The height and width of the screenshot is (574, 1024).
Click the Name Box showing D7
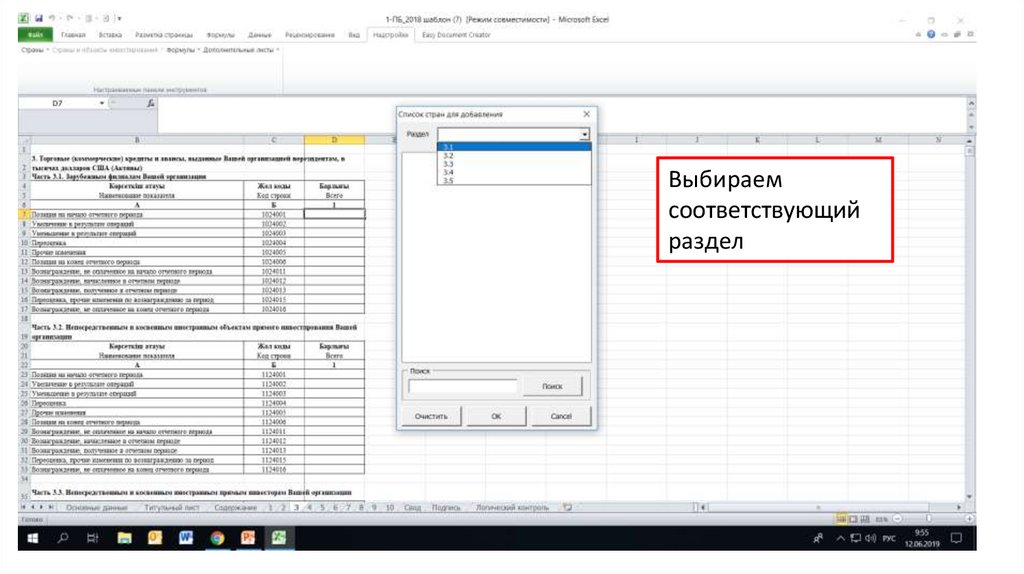click(58, 103)
